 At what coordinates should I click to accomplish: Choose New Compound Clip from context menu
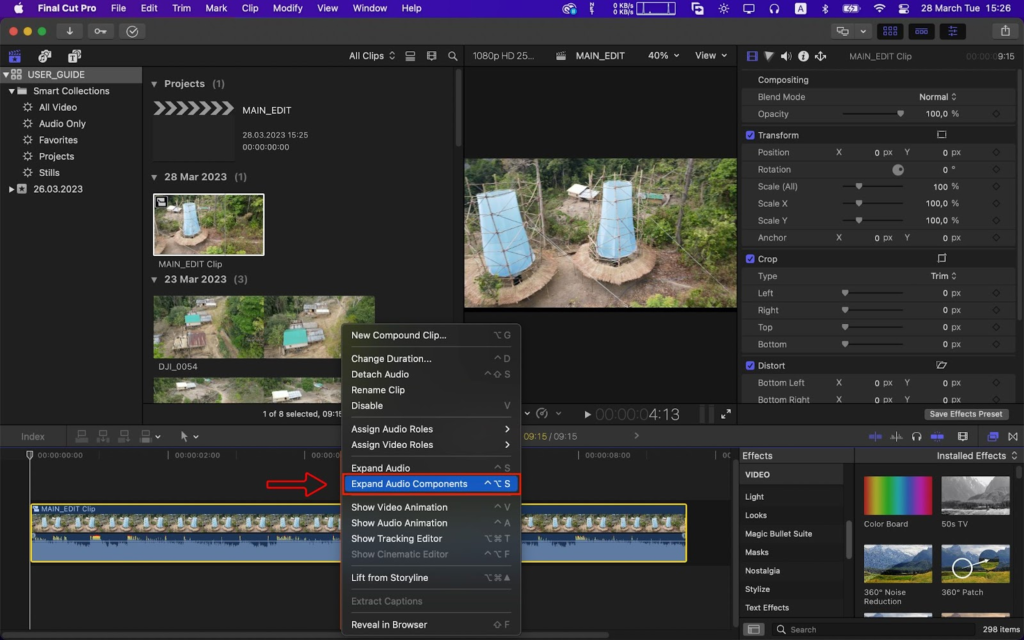point(430,335)
